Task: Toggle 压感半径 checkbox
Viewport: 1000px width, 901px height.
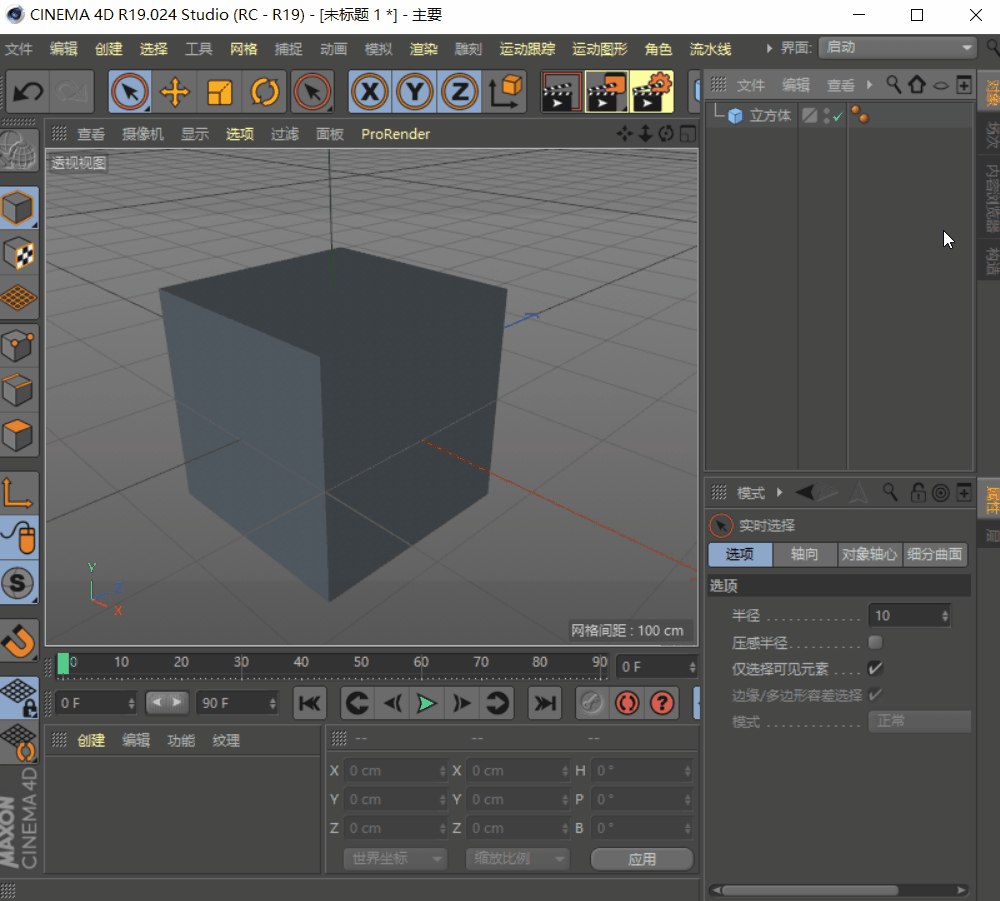Action: [875, 642]
